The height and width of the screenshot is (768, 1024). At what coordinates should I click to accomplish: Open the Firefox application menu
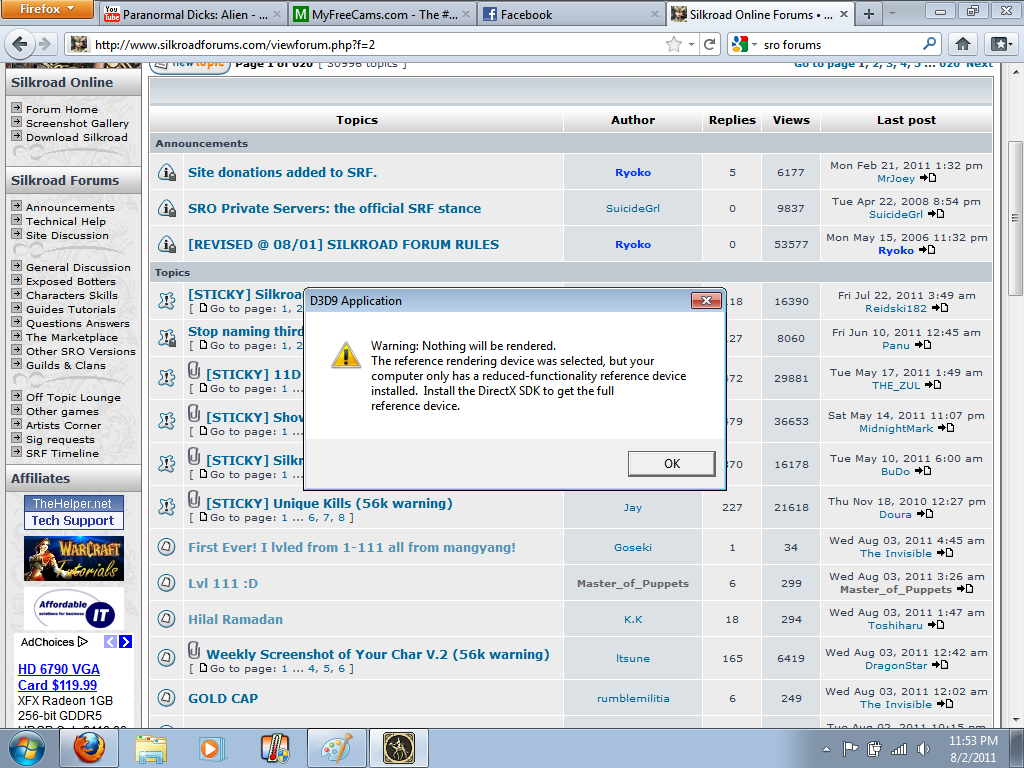click(48, 10)
